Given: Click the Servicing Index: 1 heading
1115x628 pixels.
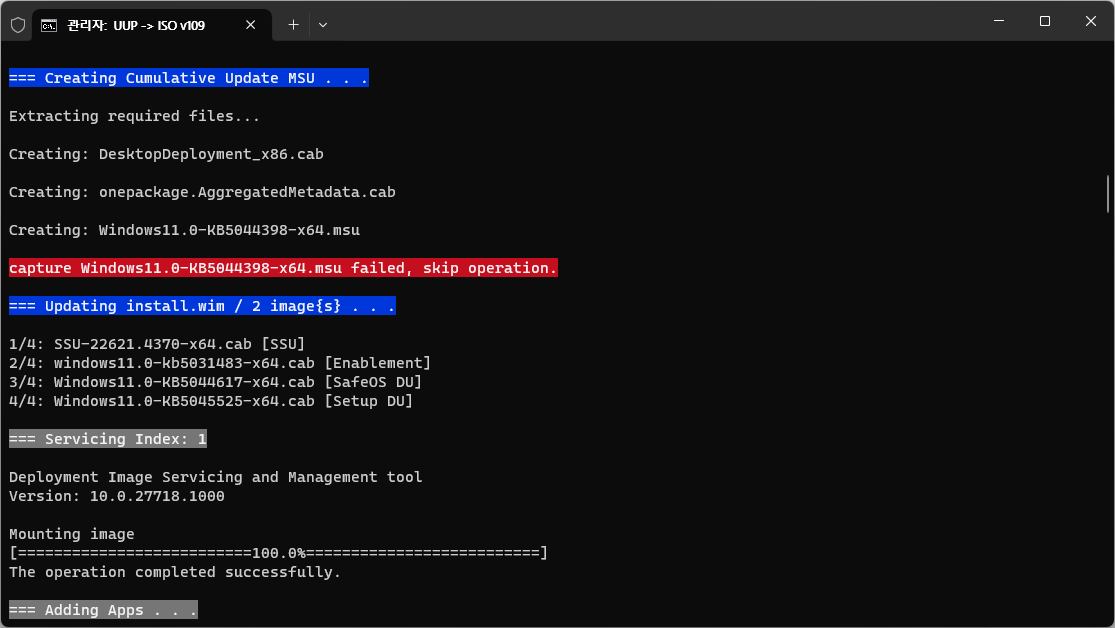Looking at the screenshot, I should (x=107, y=439).
